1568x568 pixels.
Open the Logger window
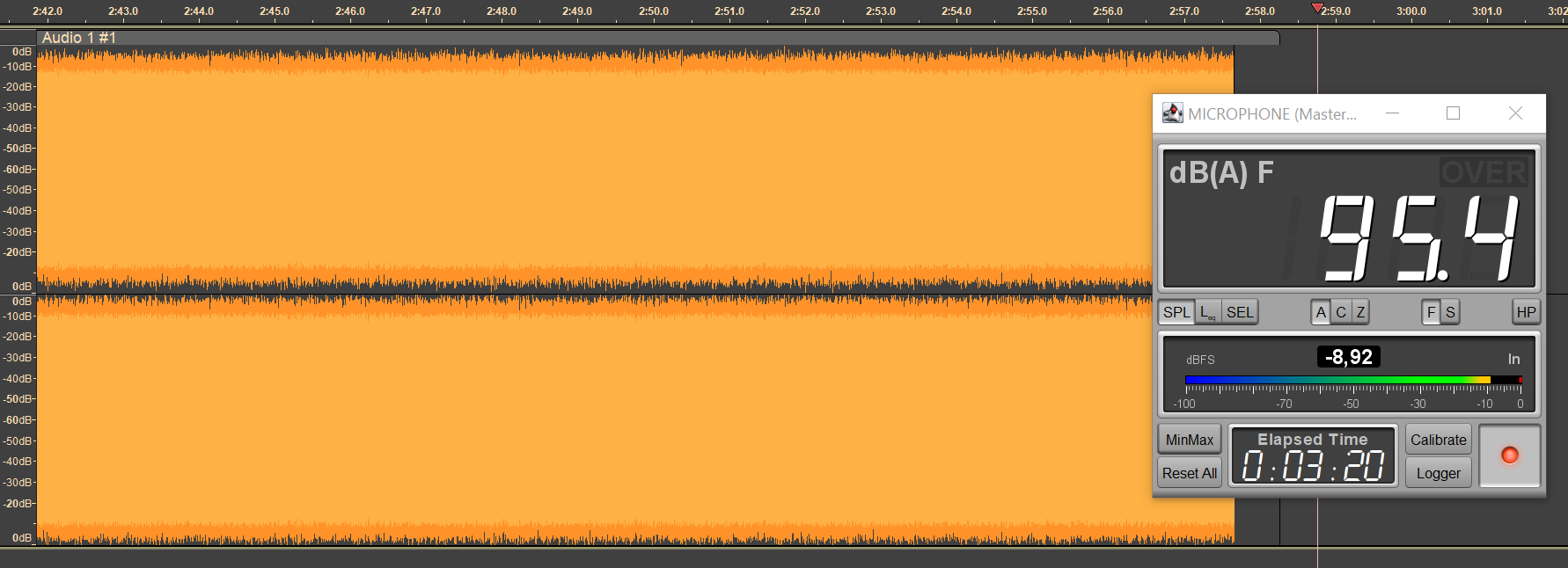point(1439,473)
